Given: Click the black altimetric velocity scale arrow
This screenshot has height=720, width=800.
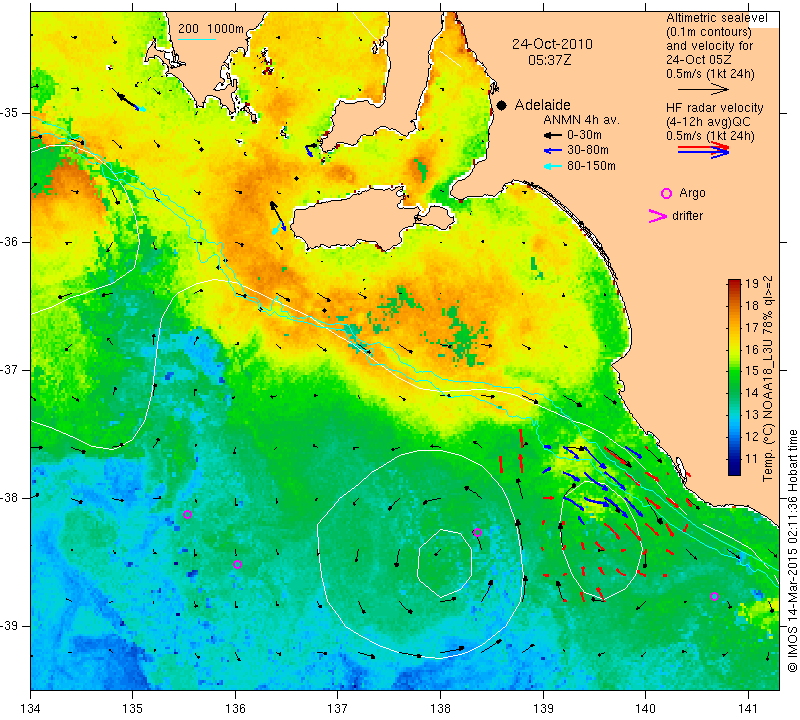Looking at the screenshot, I should [703, 89].
